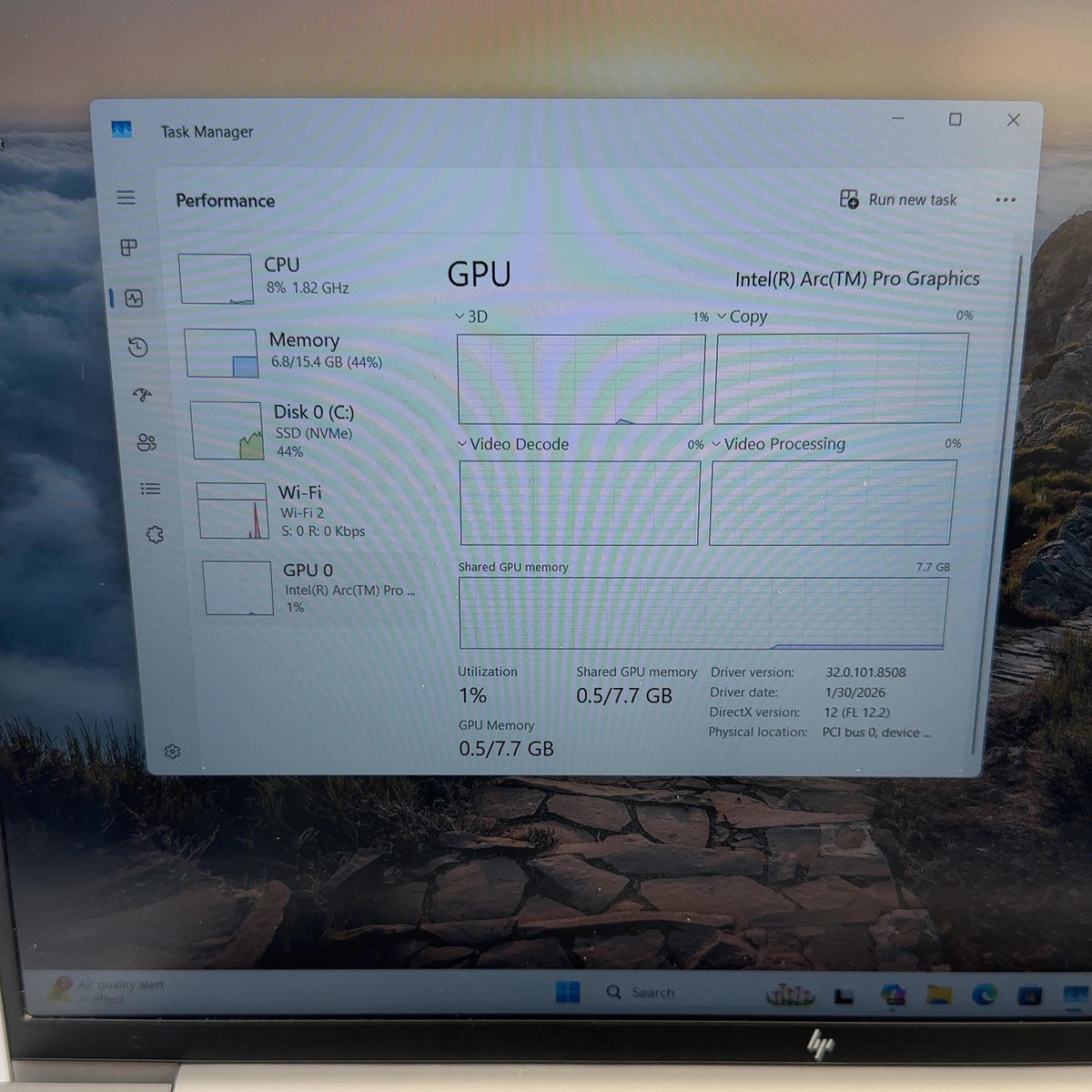Viewport: 1092px width, 1092px height.
Task: Select the Performance page icon in sidebar
Action: pos(134,298)
